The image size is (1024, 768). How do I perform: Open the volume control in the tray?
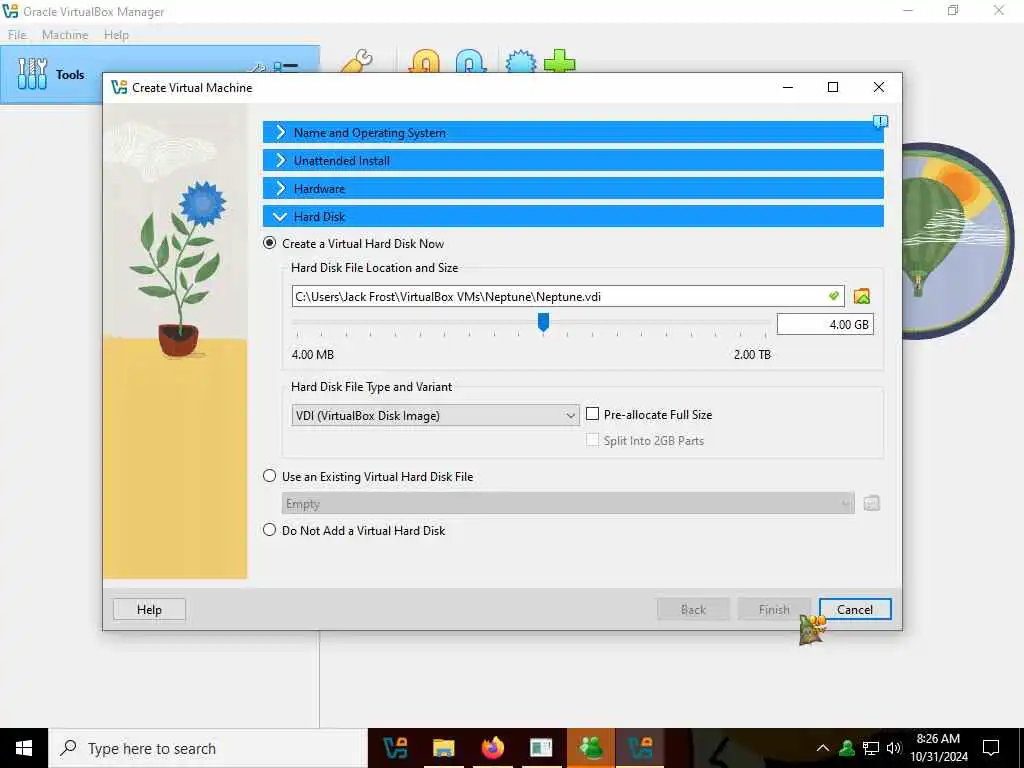click(x=893, y=748)
